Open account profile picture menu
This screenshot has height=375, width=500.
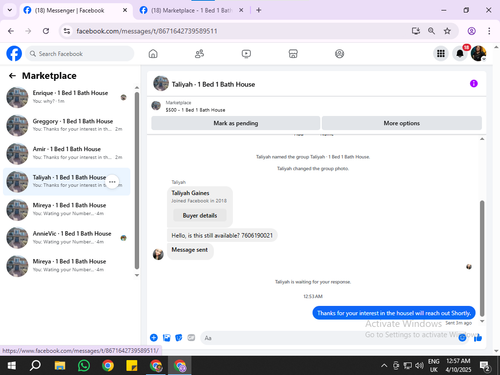coord(478,53)
